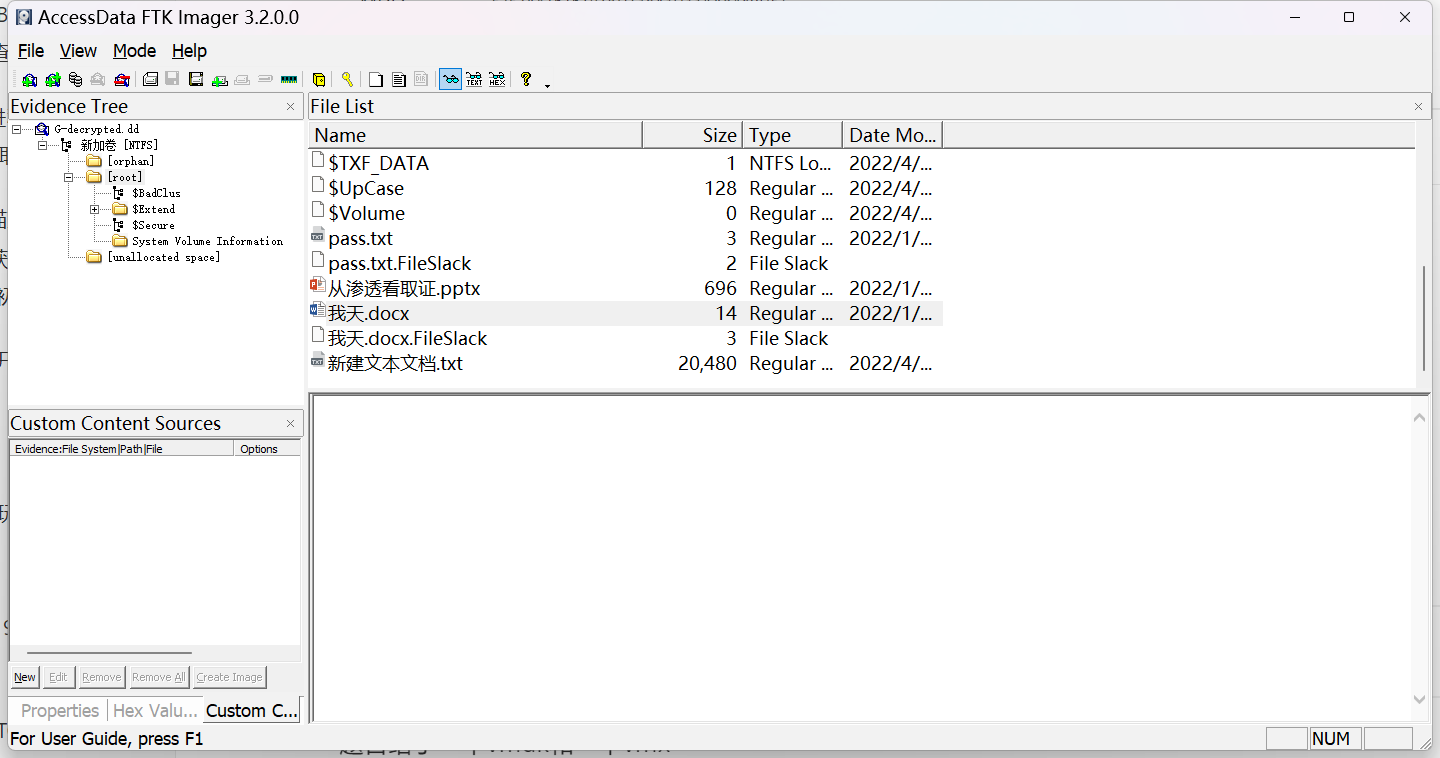Close the File List panel
Screen dimensions: 1440x758
(x=1418, y=106)
